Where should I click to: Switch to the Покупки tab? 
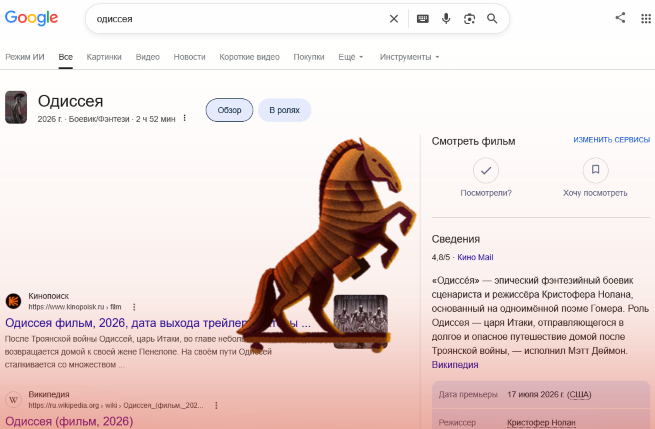pos(309,57)
